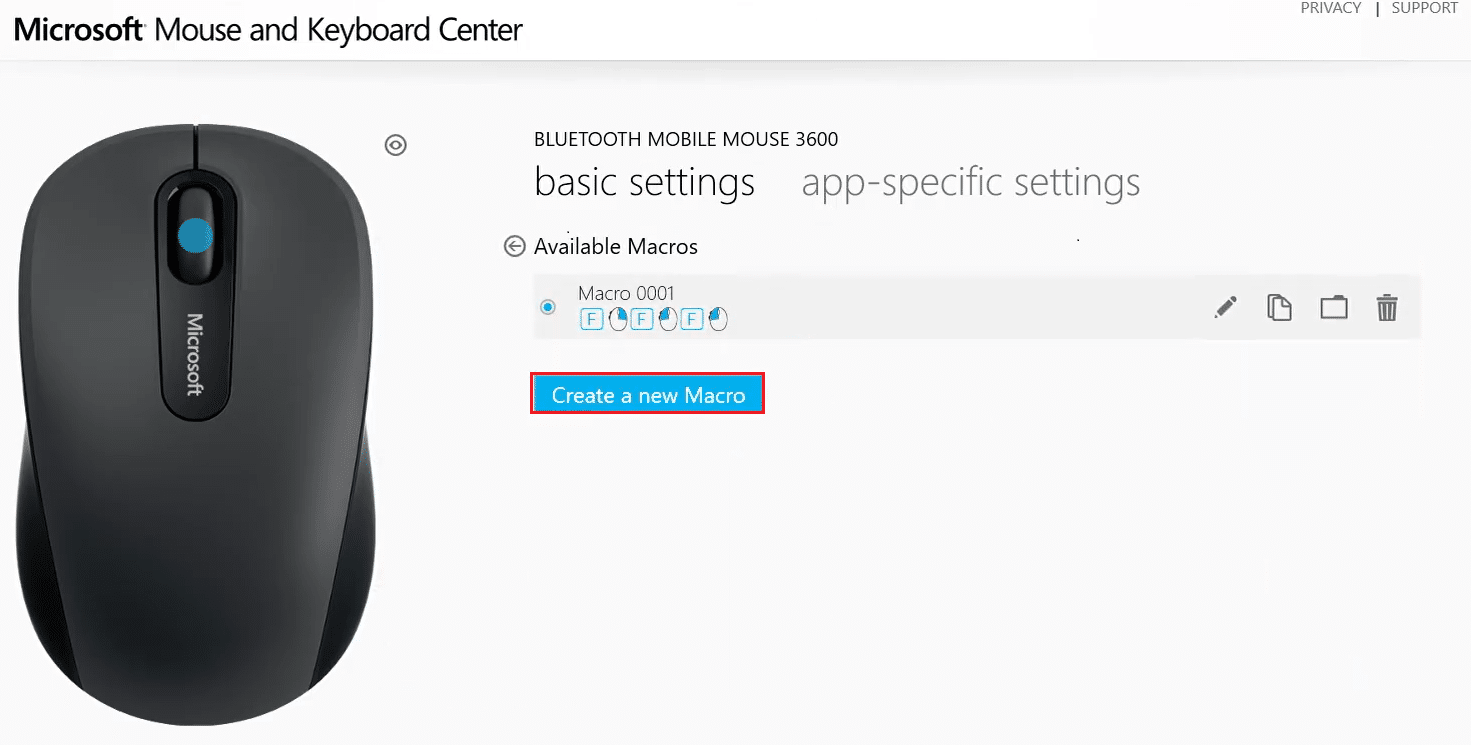
Task: Click the copy icon for Macro 0001
Action: [1279, 307]
